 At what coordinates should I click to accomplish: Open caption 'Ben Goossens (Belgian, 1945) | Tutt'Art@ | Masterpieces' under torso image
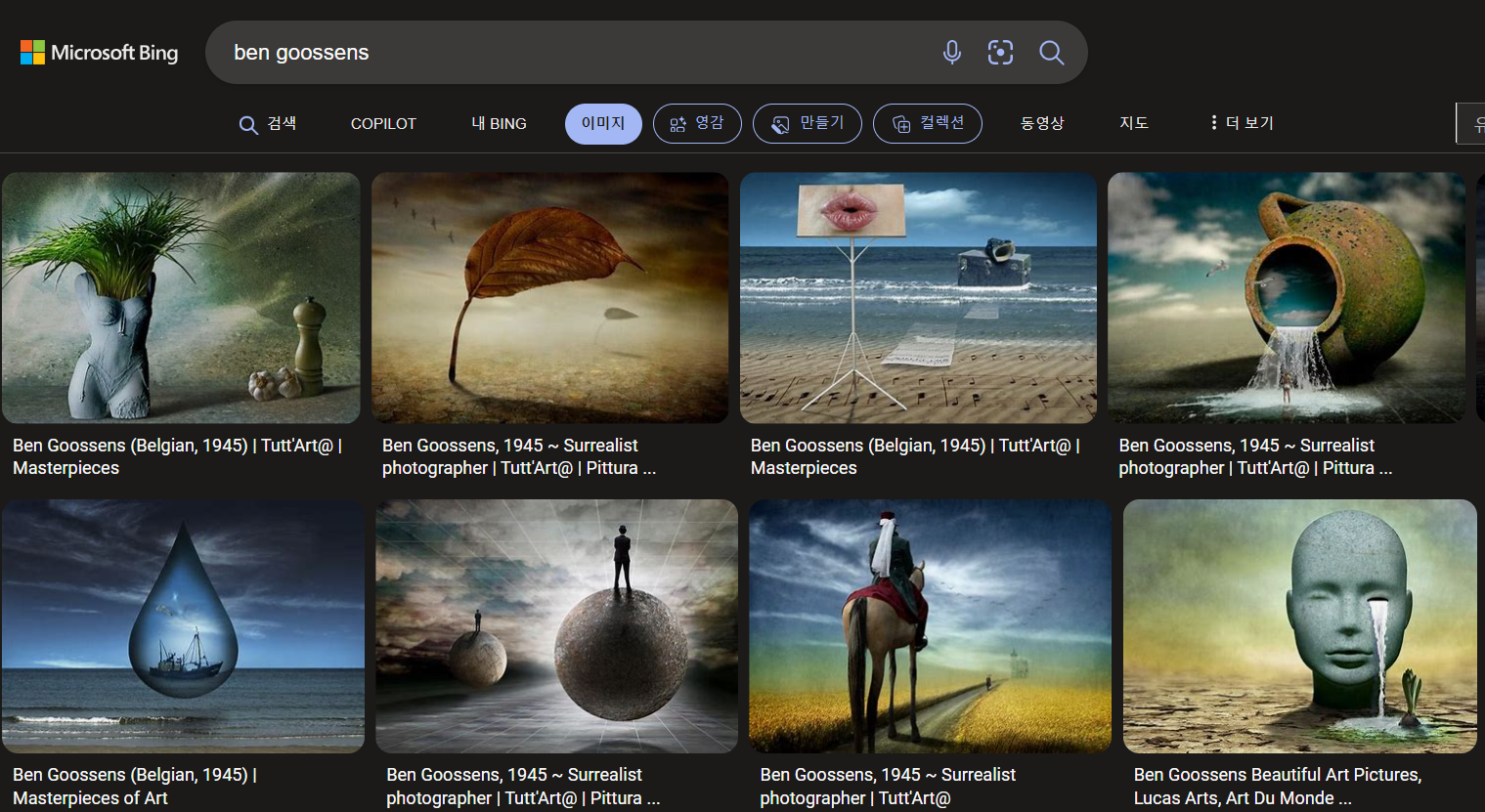tap(177, 456)
